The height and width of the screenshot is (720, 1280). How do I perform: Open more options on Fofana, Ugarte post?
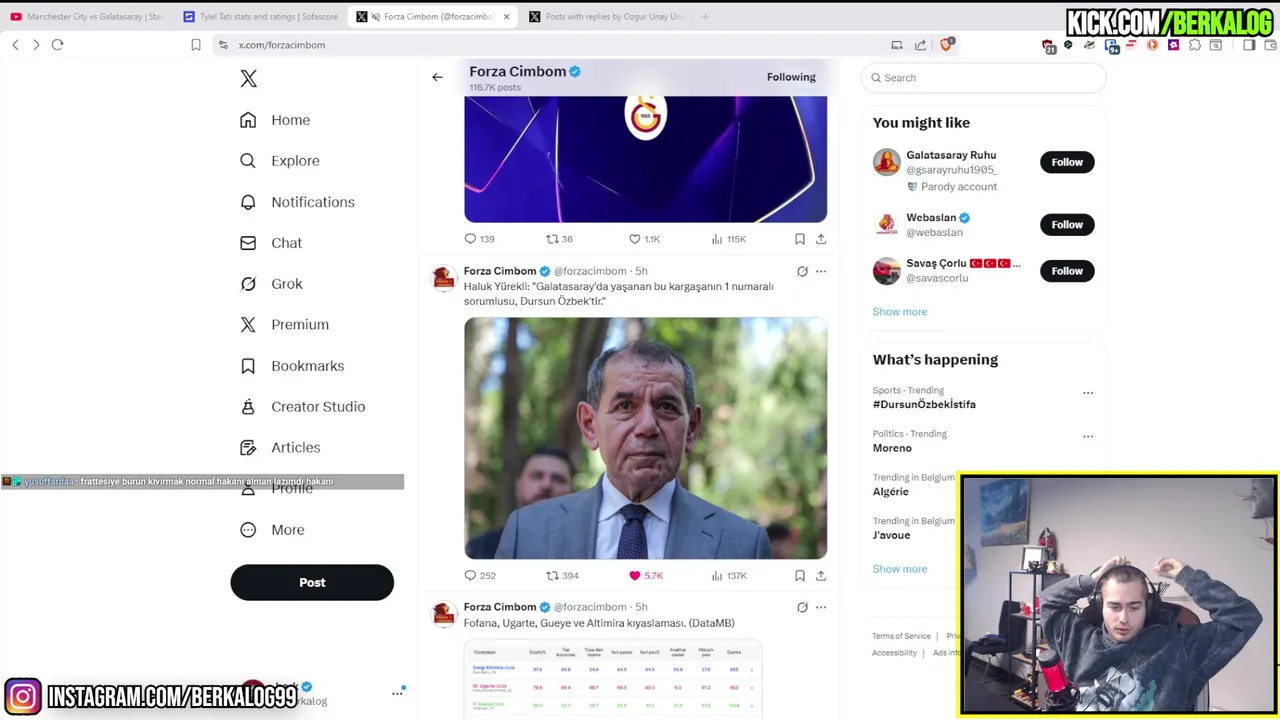pyautogui.click(x=821, y=607)
